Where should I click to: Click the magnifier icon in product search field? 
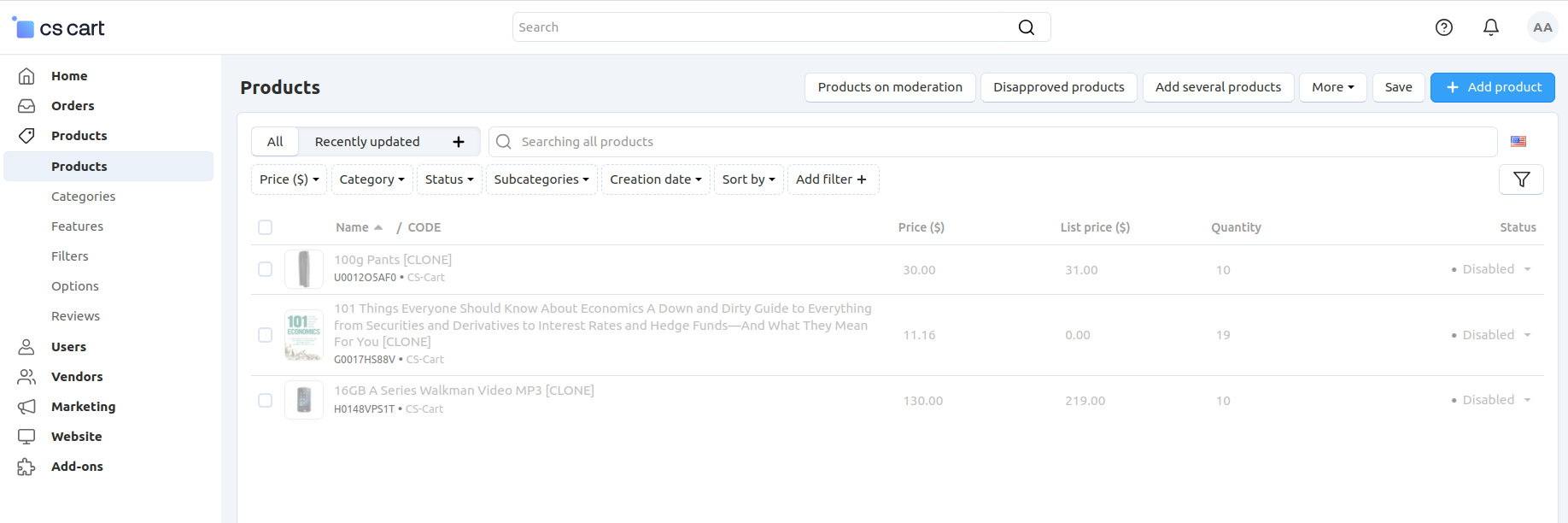[x=504, y=142]
